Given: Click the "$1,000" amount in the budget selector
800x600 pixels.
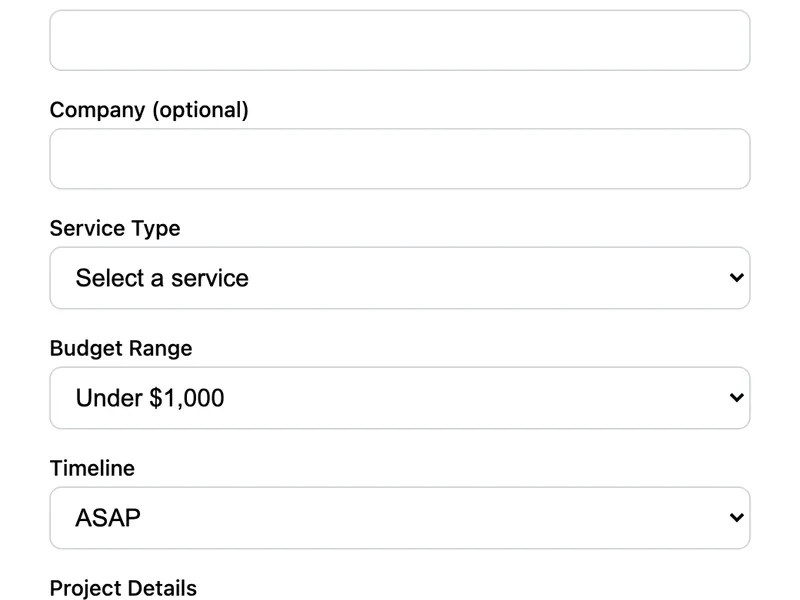Looking at the screenshot, I should 186,398.
